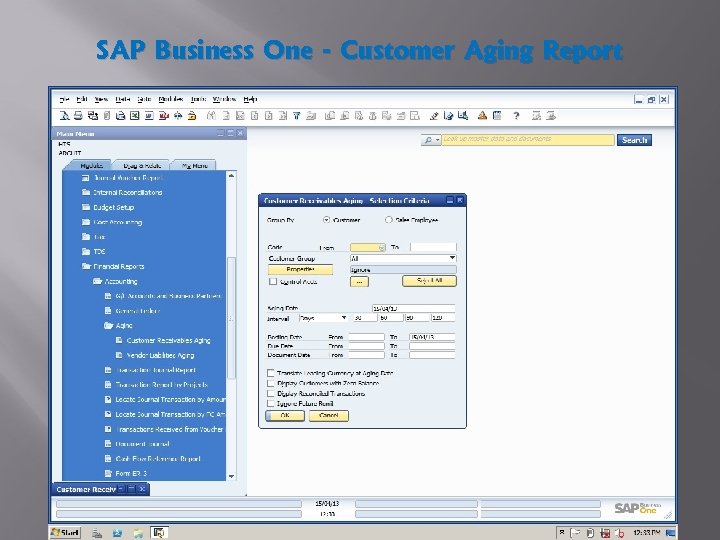Click the Main Menu vertical scrollbar
The height and width of the screenshot is (540, 720).
point(231,317)
